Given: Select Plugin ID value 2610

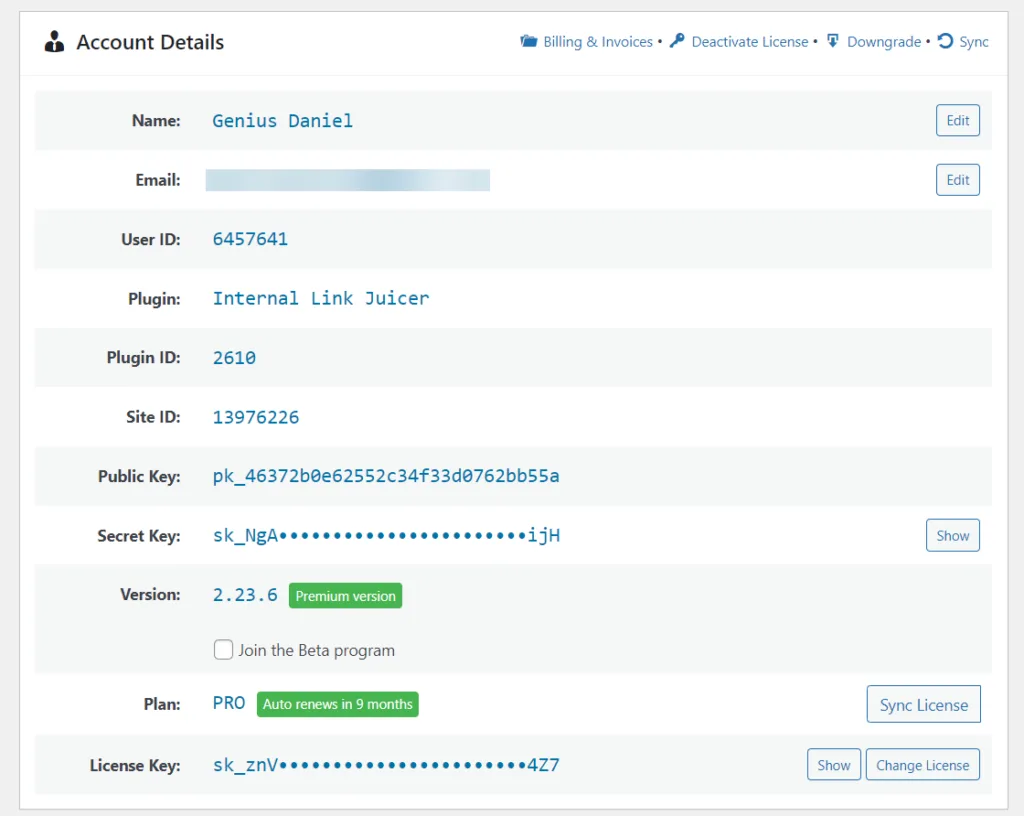Looking at the screenshot, I should 234,358.
